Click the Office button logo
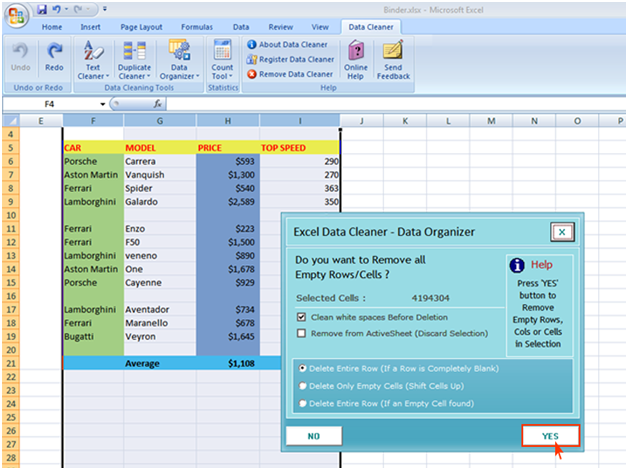 click(x=16, y=16)
